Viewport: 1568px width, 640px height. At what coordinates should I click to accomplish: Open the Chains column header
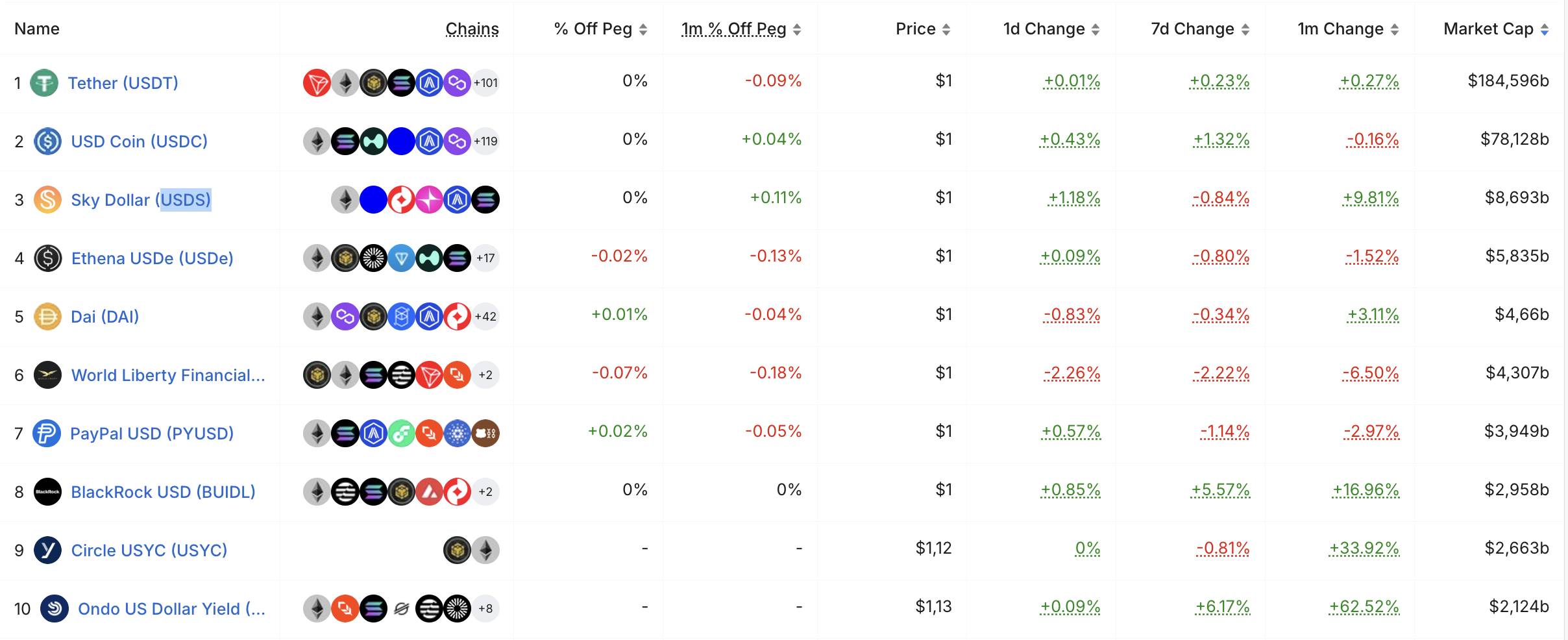(472, 29)
